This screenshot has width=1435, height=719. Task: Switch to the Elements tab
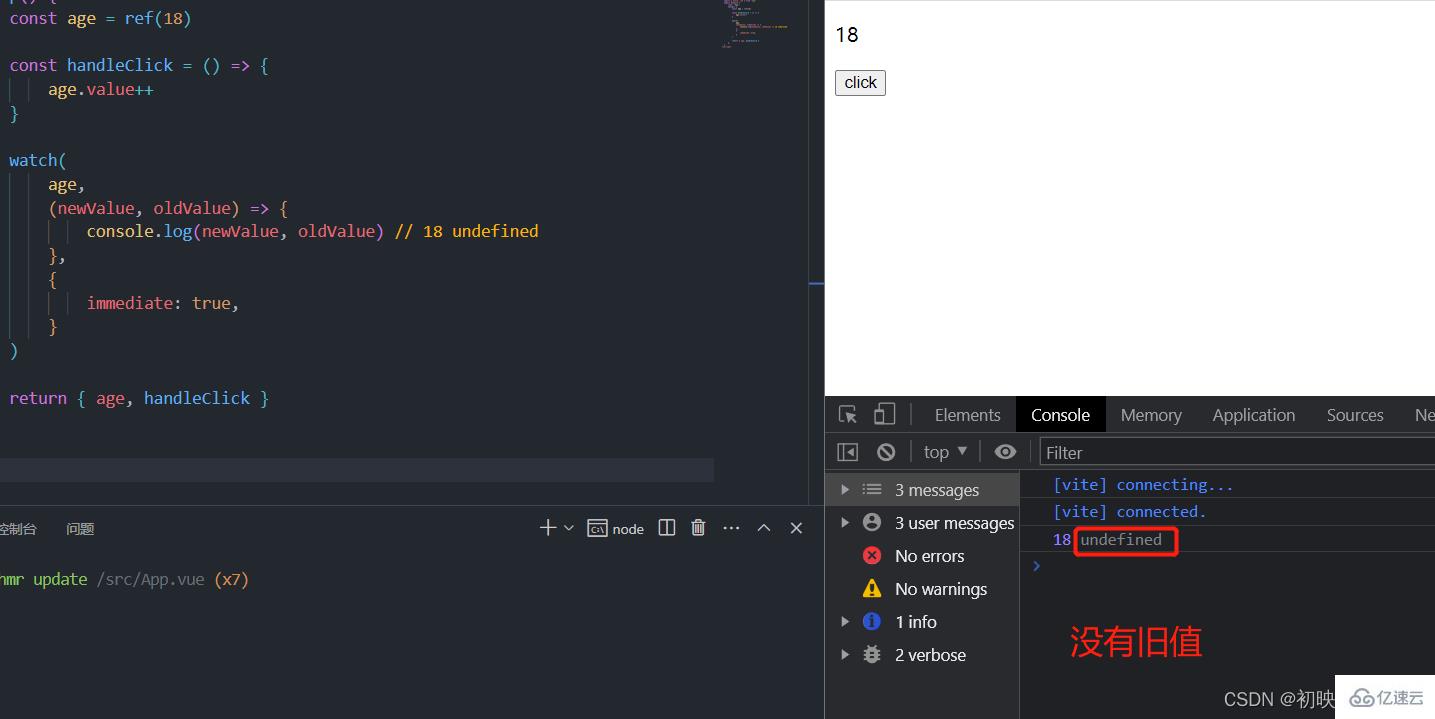(967, 415)
